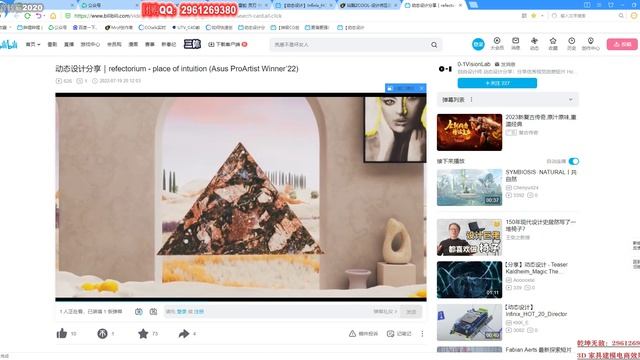Image resolution: width=640 pixels, height=360 pixels.
Task: Click the 下载客户端 download client link
Action: (228, 44)
